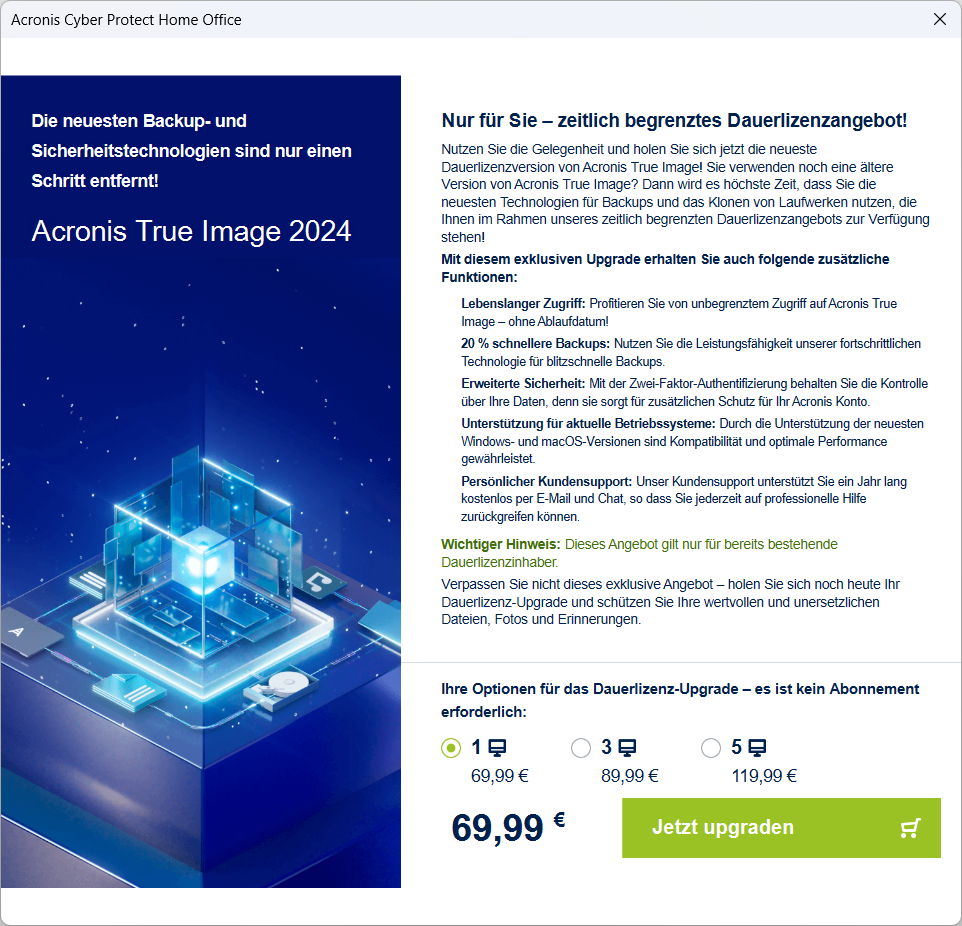This screenshot has width=962, height=926.
Task: Click the shopping cart icon on the green button
Action: 909,827
